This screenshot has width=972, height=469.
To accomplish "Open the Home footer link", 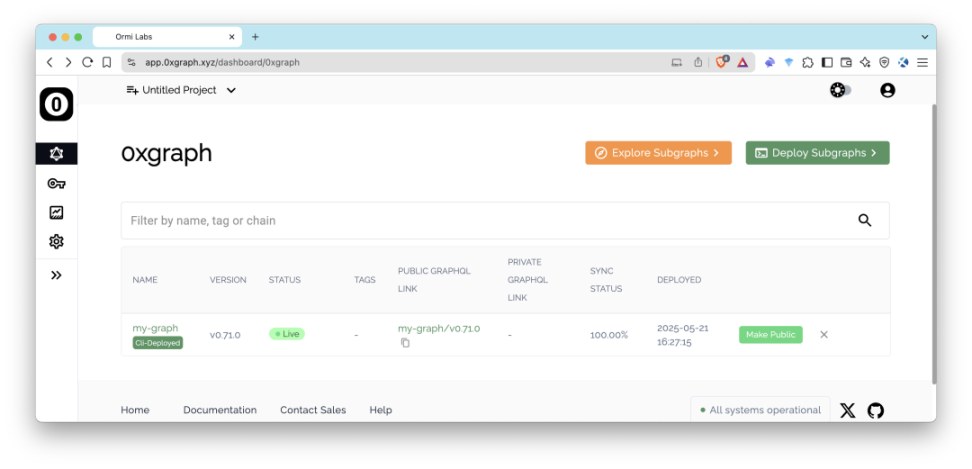I will tap(135, 410).
